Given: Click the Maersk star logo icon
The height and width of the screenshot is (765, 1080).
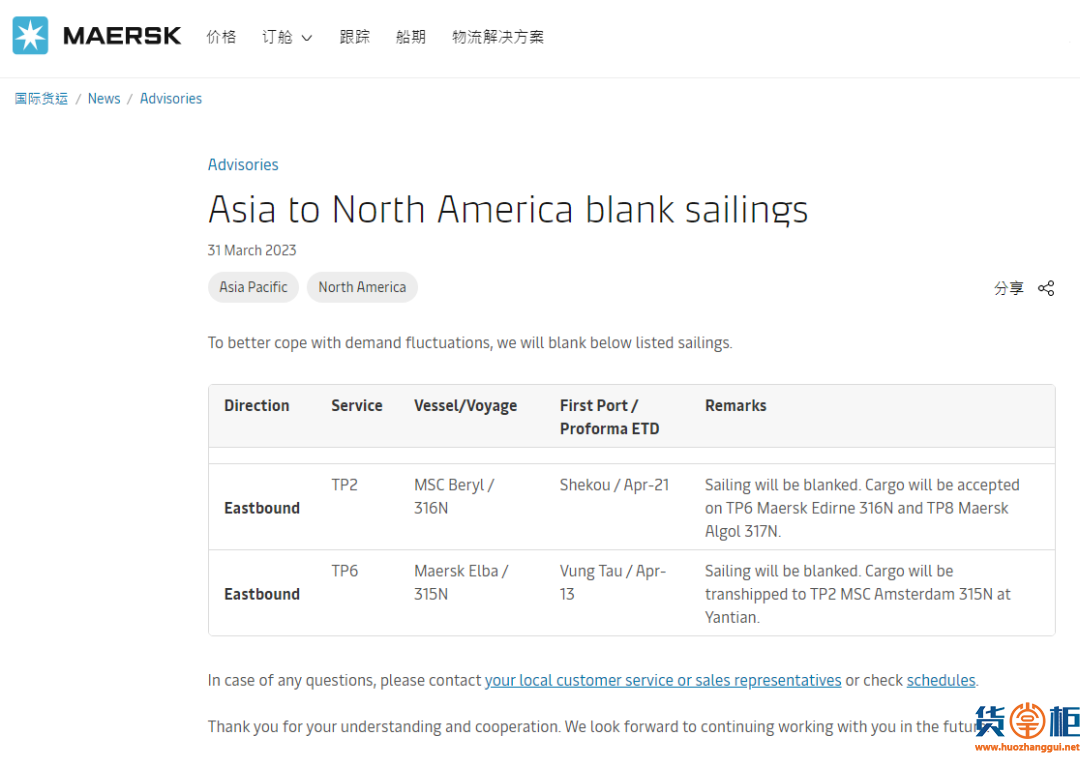Looking at the screenshot, I should coord(30,36).
